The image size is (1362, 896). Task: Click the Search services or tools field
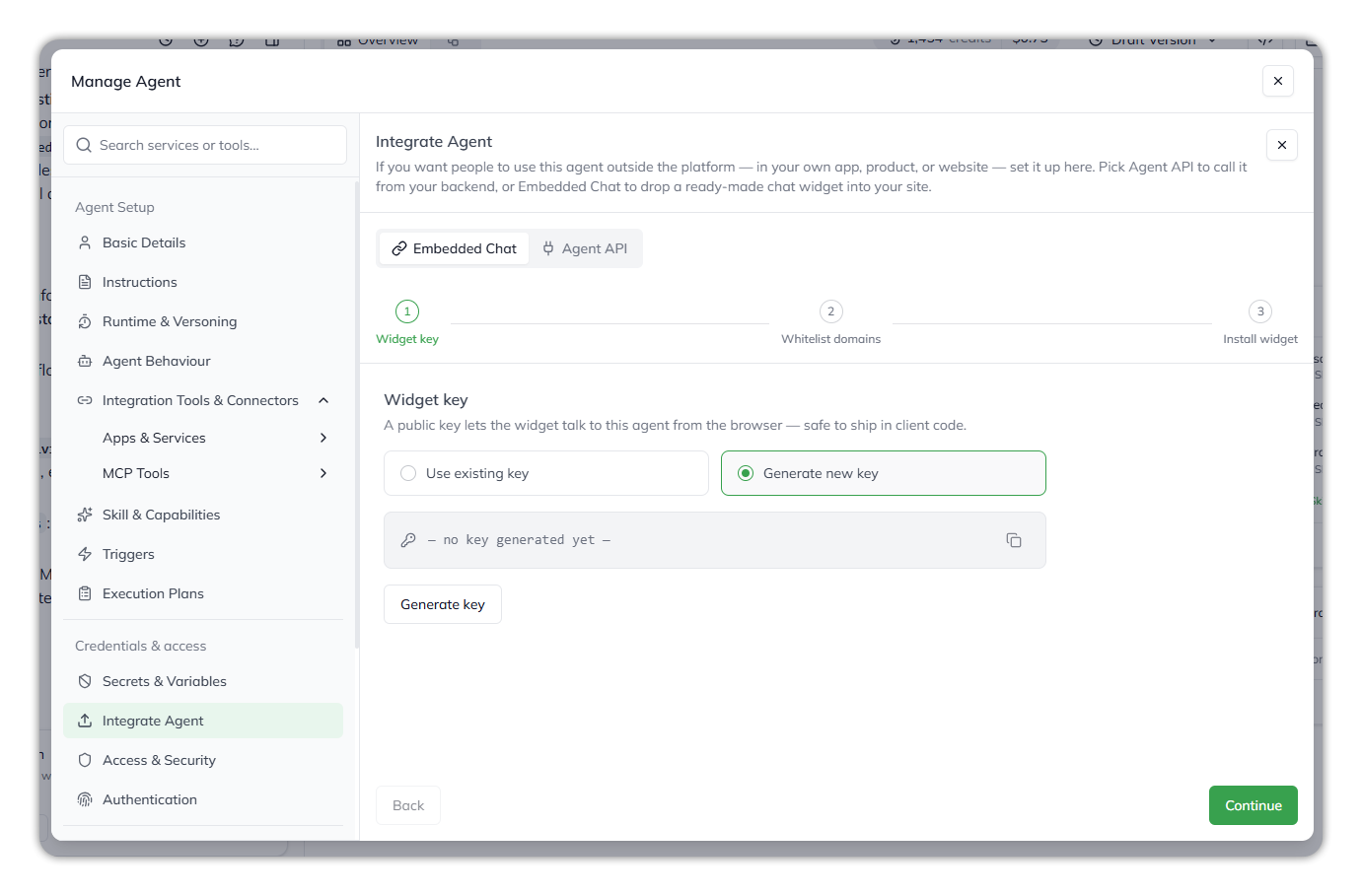[205, 145]
